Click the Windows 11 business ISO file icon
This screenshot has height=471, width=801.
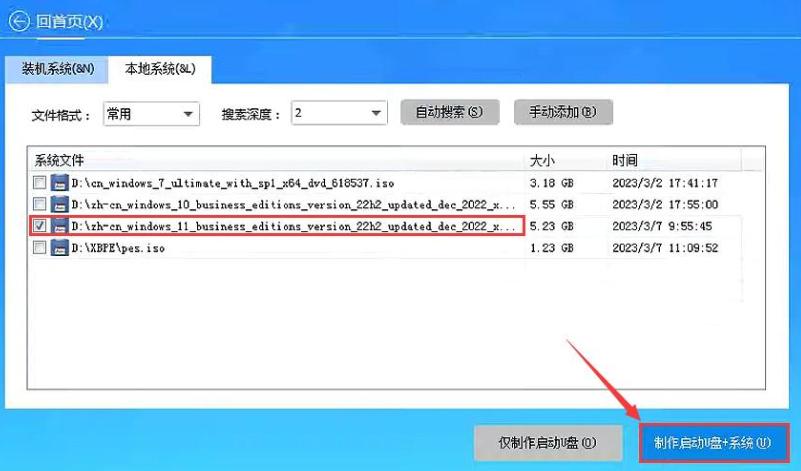(x=60, y=226)
